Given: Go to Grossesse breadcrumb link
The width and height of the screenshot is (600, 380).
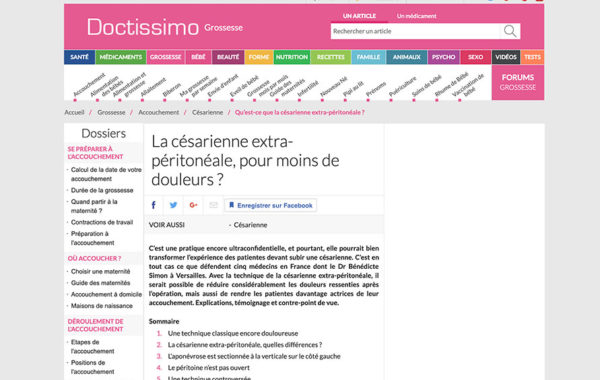Looking at the screenshot, I should tap(111, 113).
